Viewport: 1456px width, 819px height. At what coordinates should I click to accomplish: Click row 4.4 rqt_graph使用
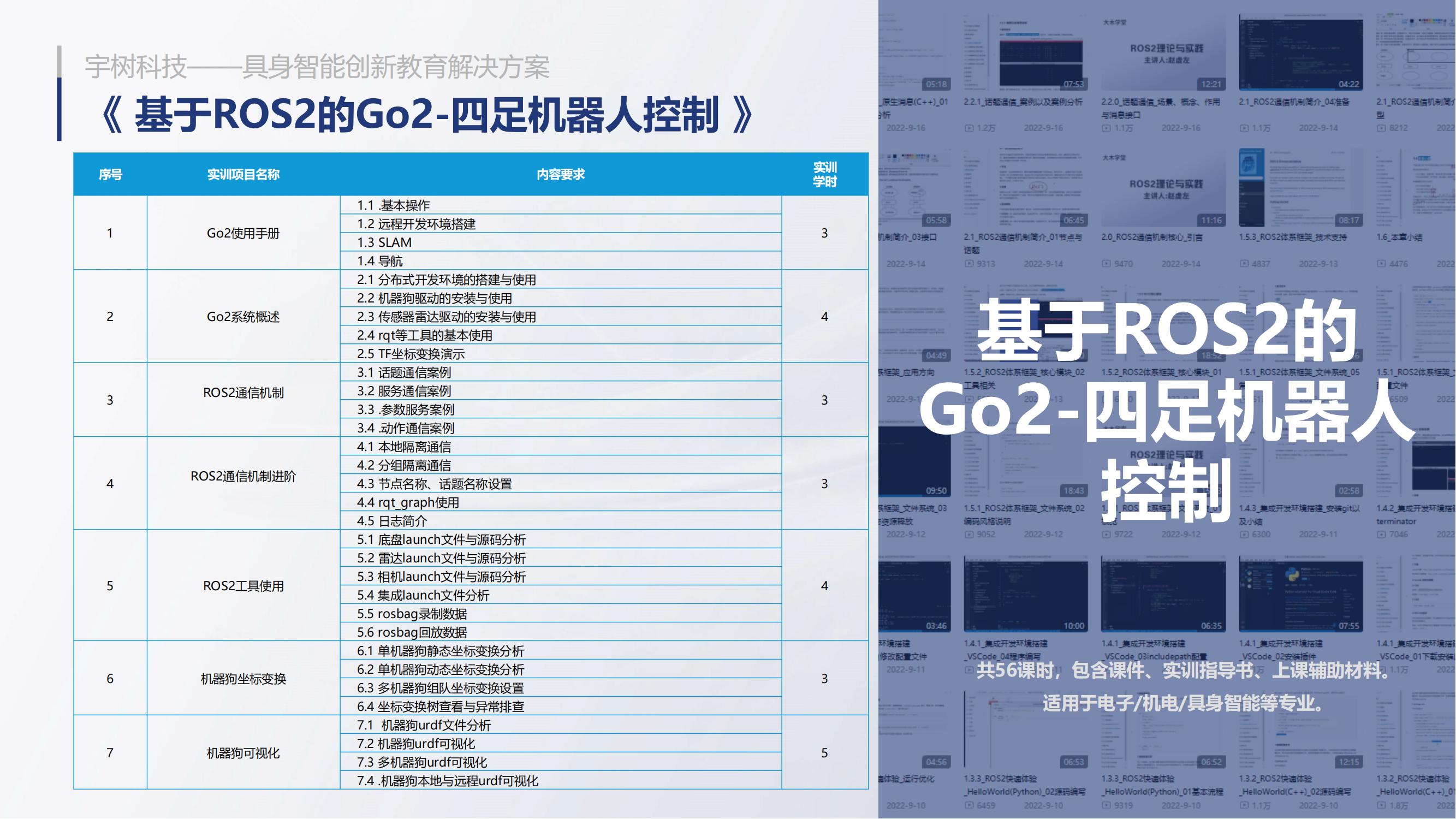click(x=561, y=502)
